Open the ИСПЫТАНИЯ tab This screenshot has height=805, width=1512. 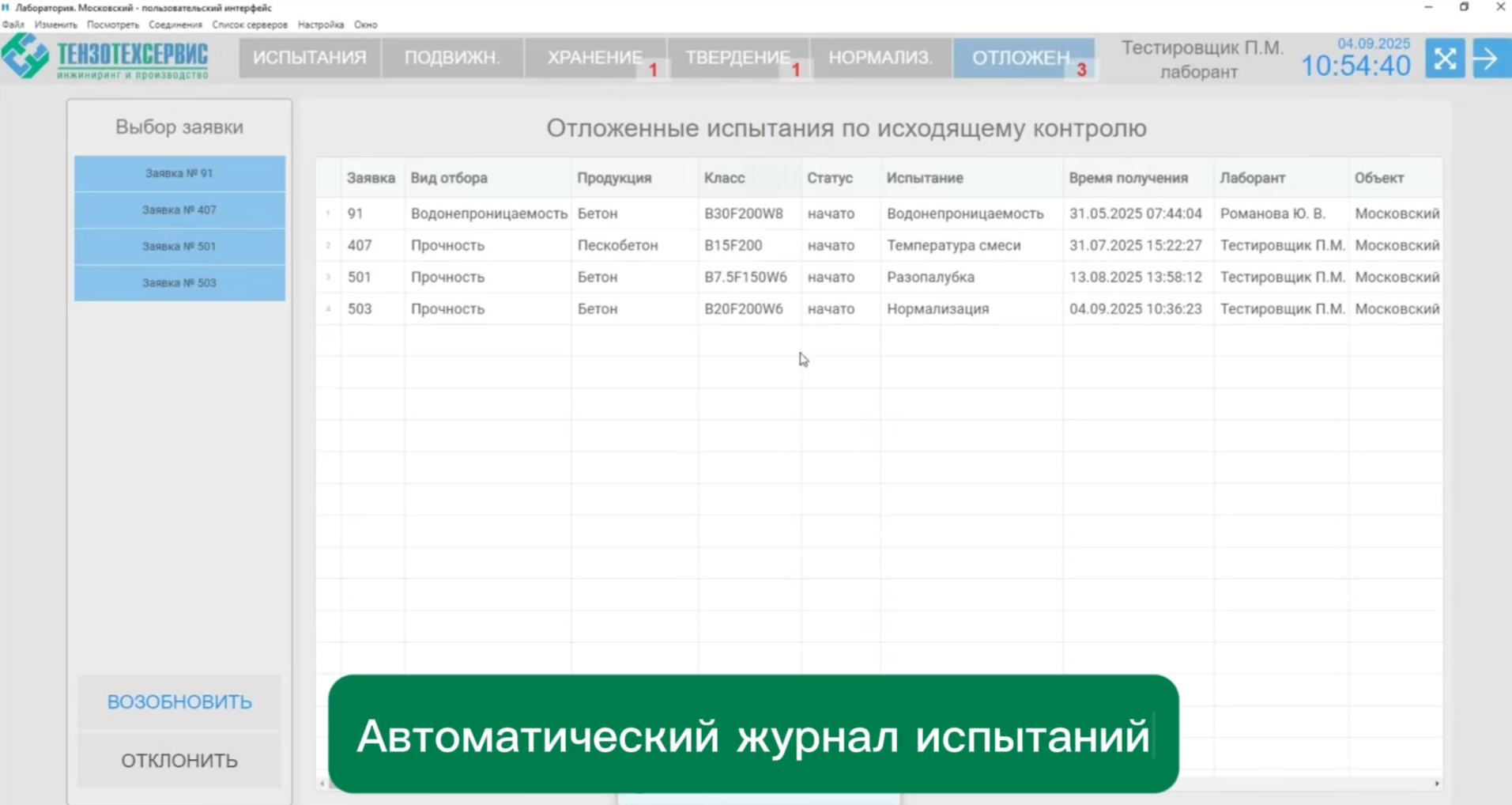click(x=309, y=58)
